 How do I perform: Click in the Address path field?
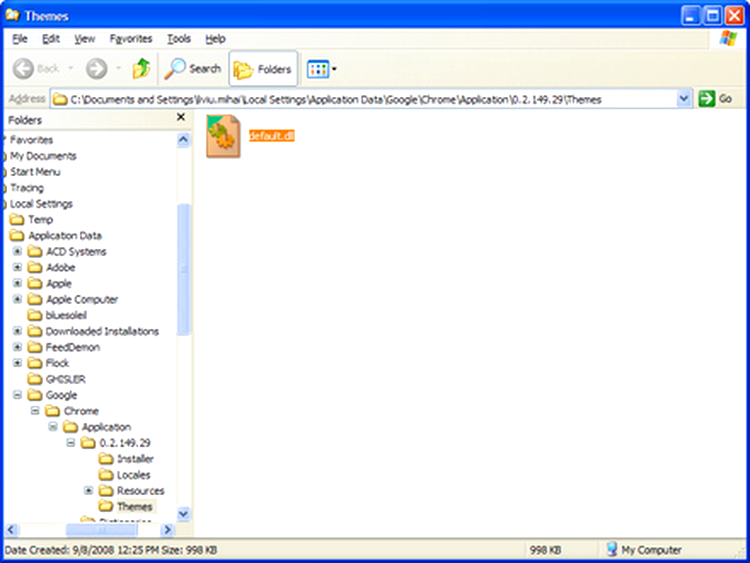pos(364,99)
